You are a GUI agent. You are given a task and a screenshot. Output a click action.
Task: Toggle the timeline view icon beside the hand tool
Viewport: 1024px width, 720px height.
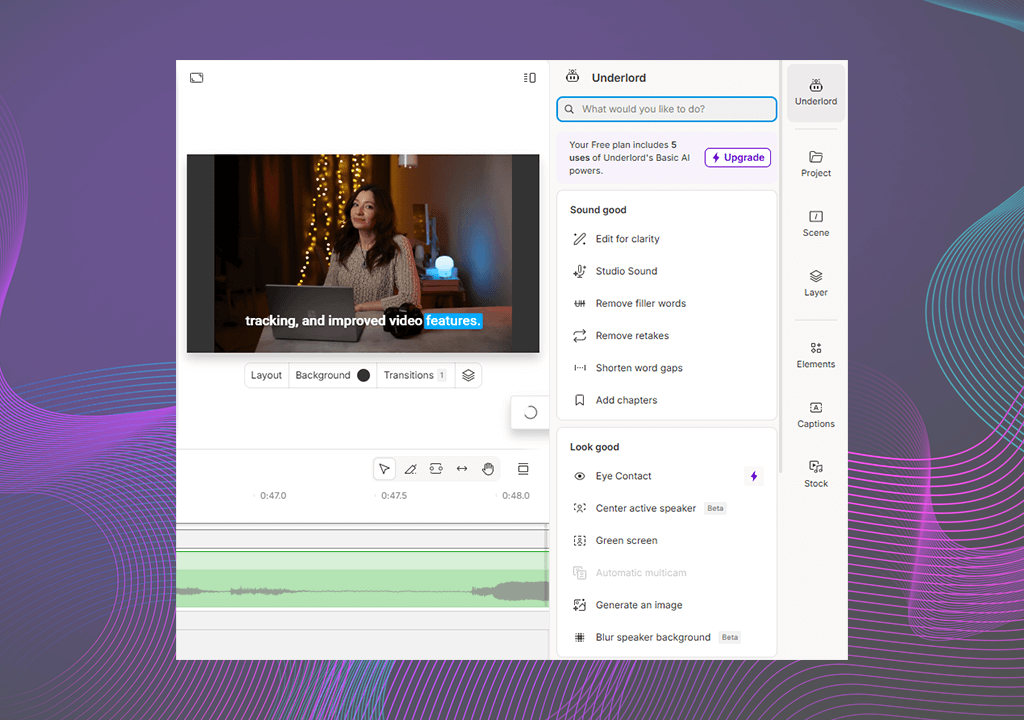click(x=523, y=469)
